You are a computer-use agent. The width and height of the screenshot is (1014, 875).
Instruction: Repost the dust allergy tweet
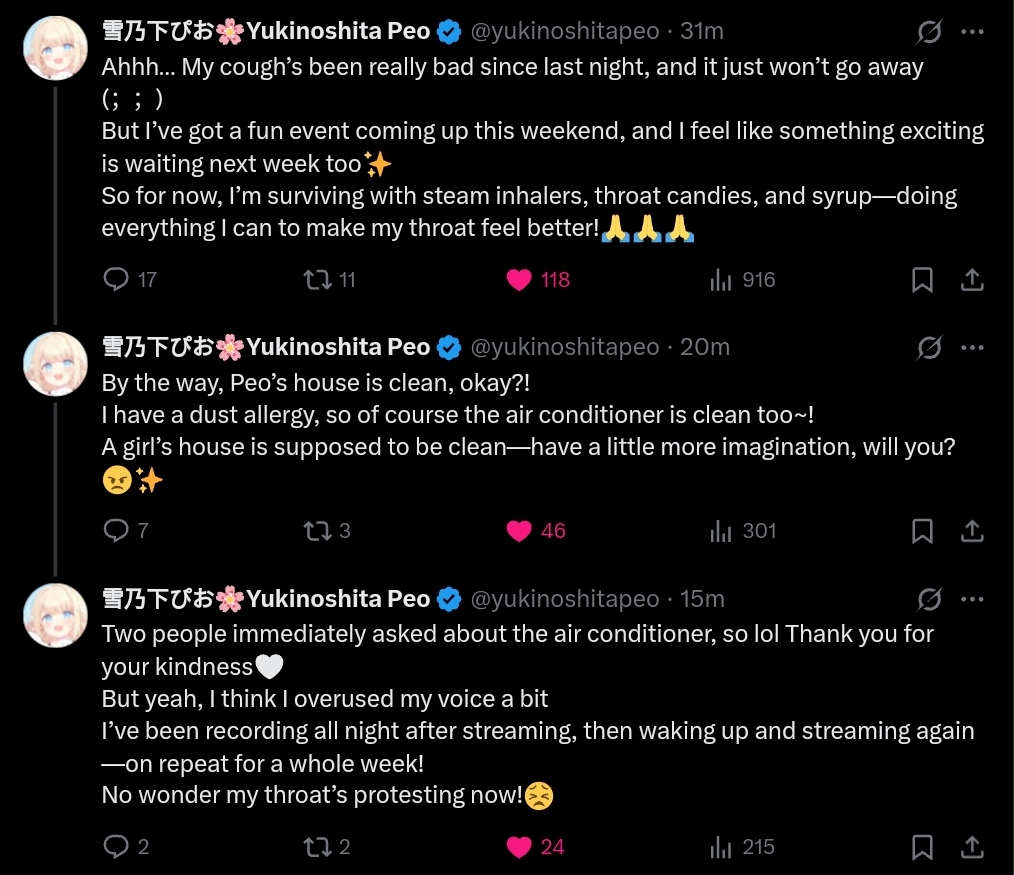coord(317,530)
